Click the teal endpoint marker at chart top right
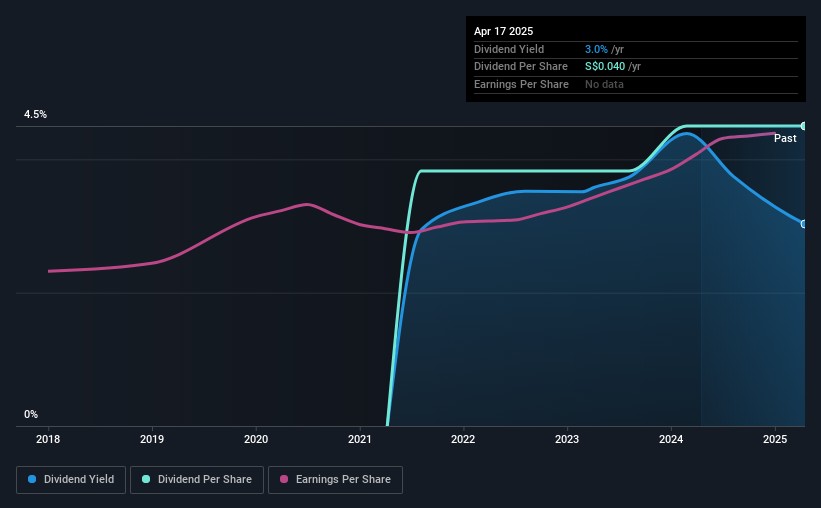Screen dimensions: 821x508 pyautogui.click(x=803, y=126)
